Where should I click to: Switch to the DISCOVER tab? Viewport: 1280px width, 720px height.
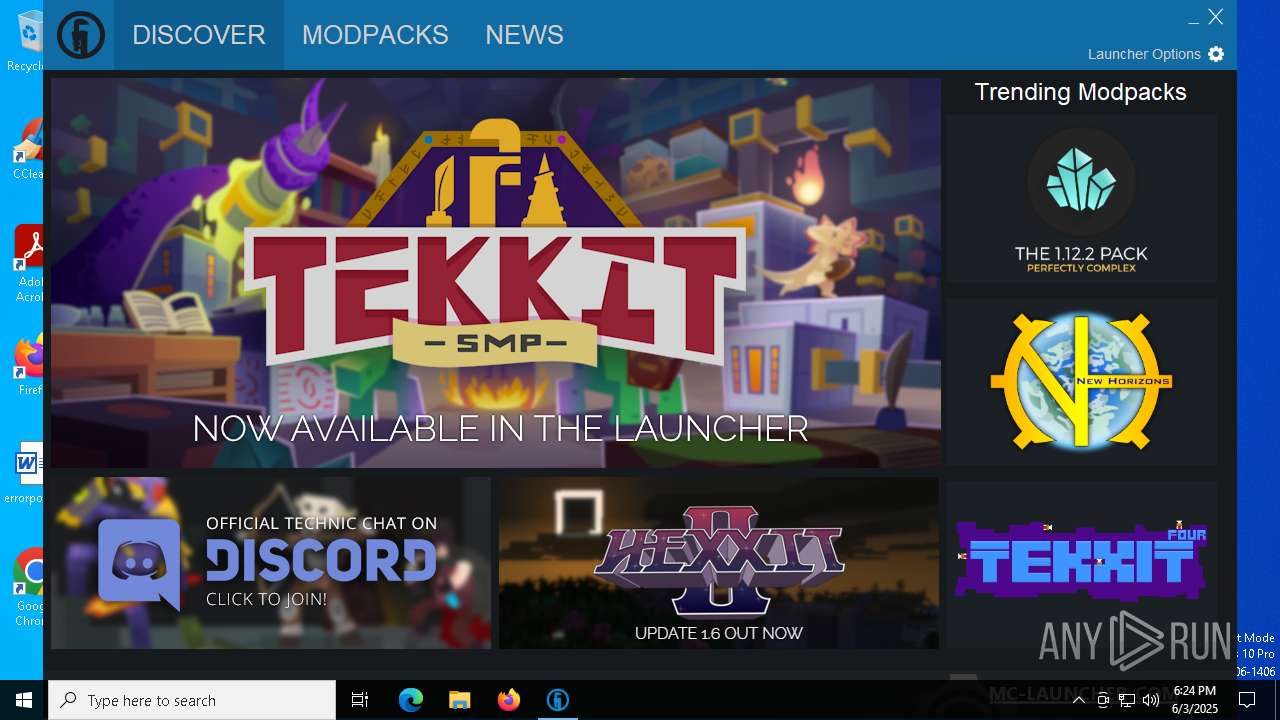(x=199, y=35)
